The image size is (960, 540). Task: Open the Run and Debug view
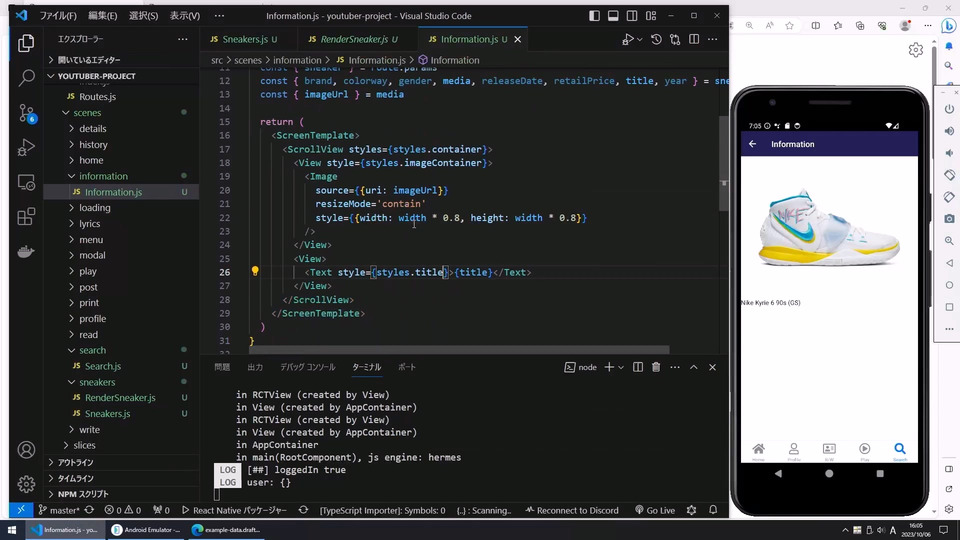(27, 148)
